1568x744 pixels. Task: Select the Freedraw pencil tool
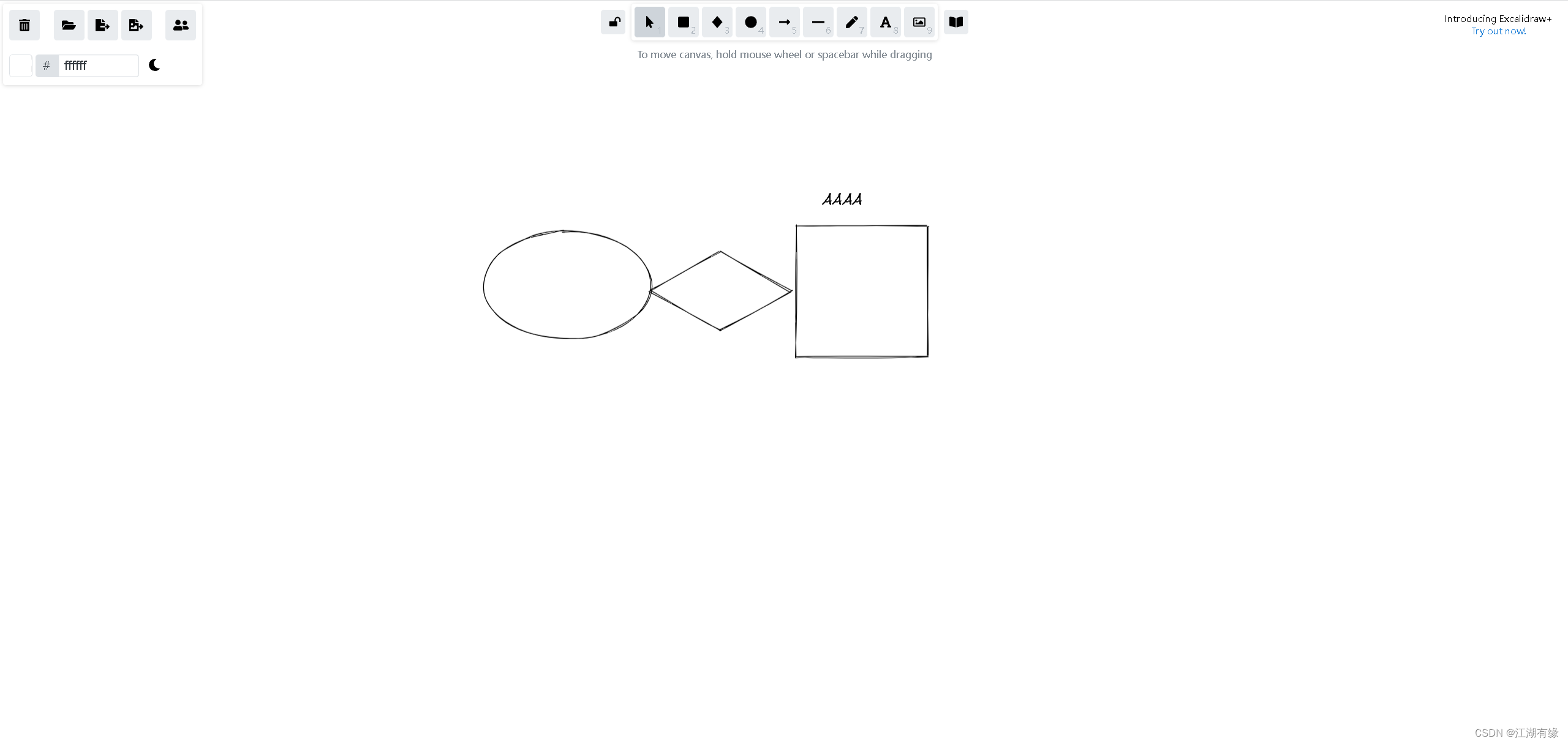tap(851, 23)
